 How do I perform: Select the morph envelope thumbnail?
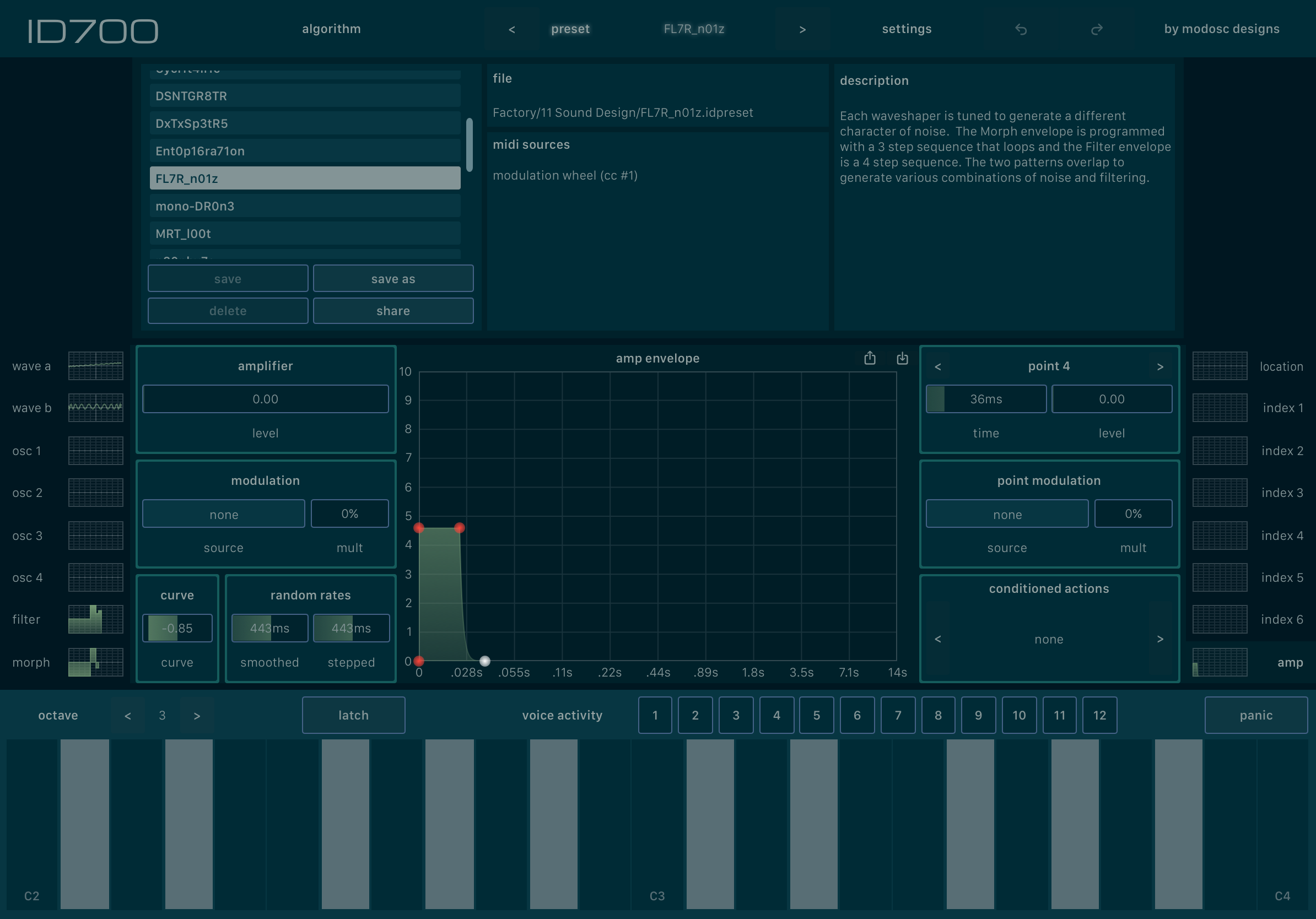[x=96, y=662]
